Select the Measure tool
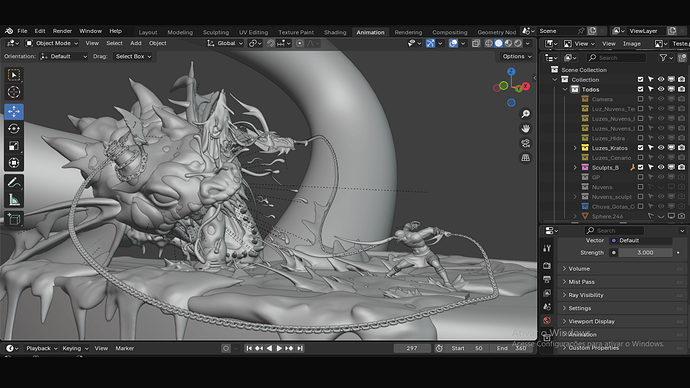This screenshot has width=690, height=388. pyautogui.click(x=14, y=200)
